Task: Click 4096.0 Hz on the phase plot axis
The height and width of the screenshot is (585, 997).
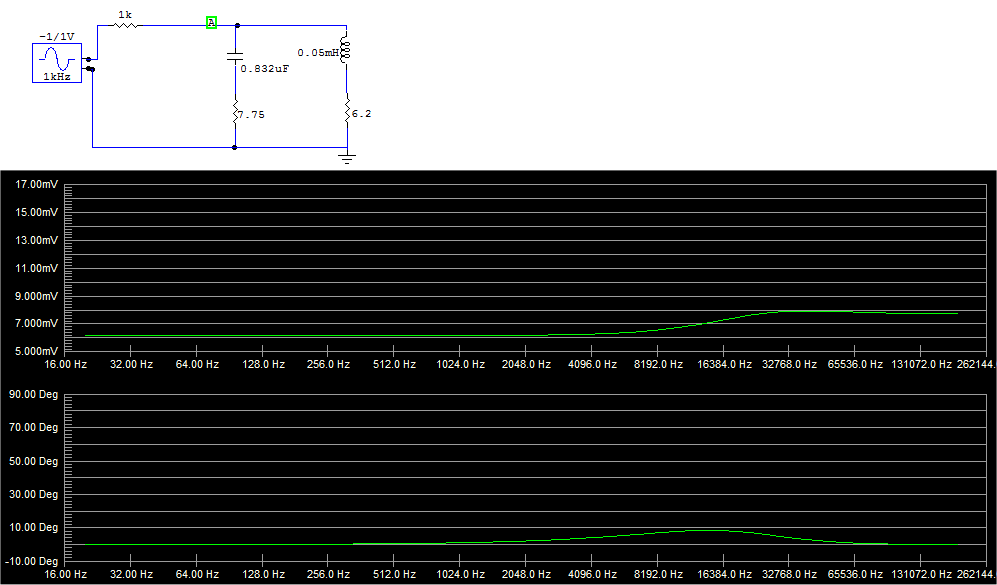Action: click(592, 575)
